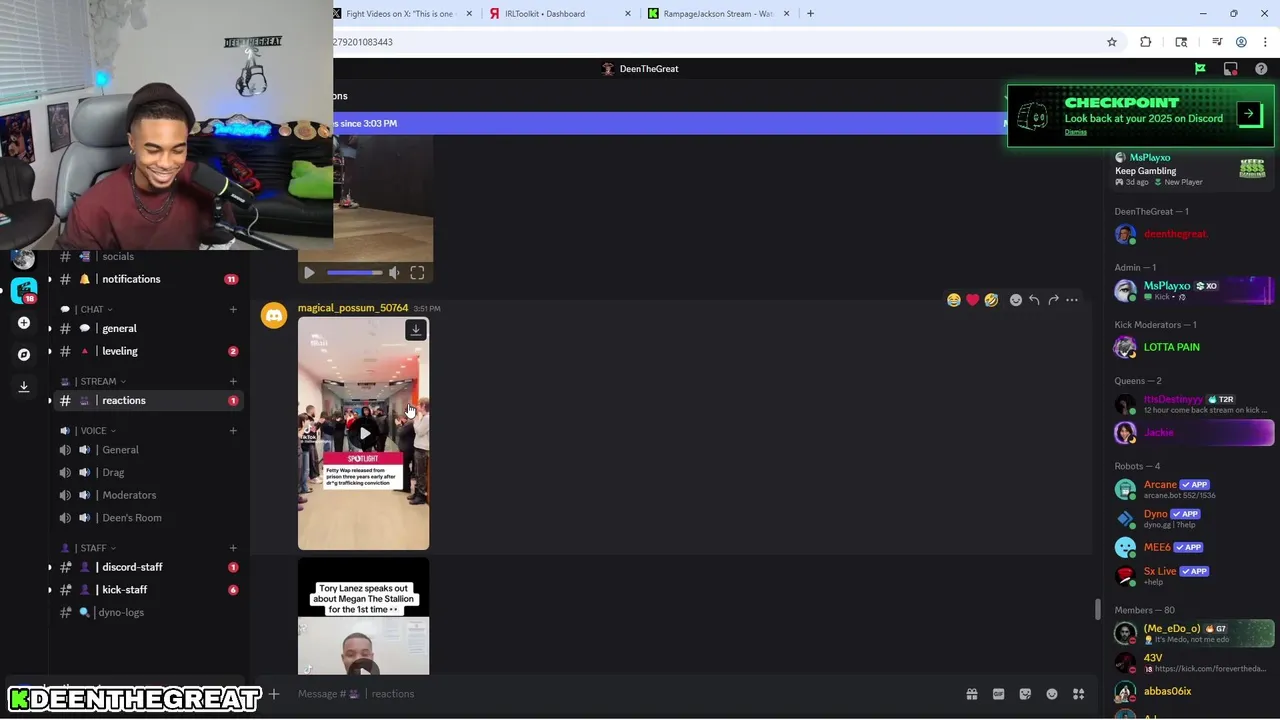
Task: Click the message attachment plus button
Action: point(274,693)
